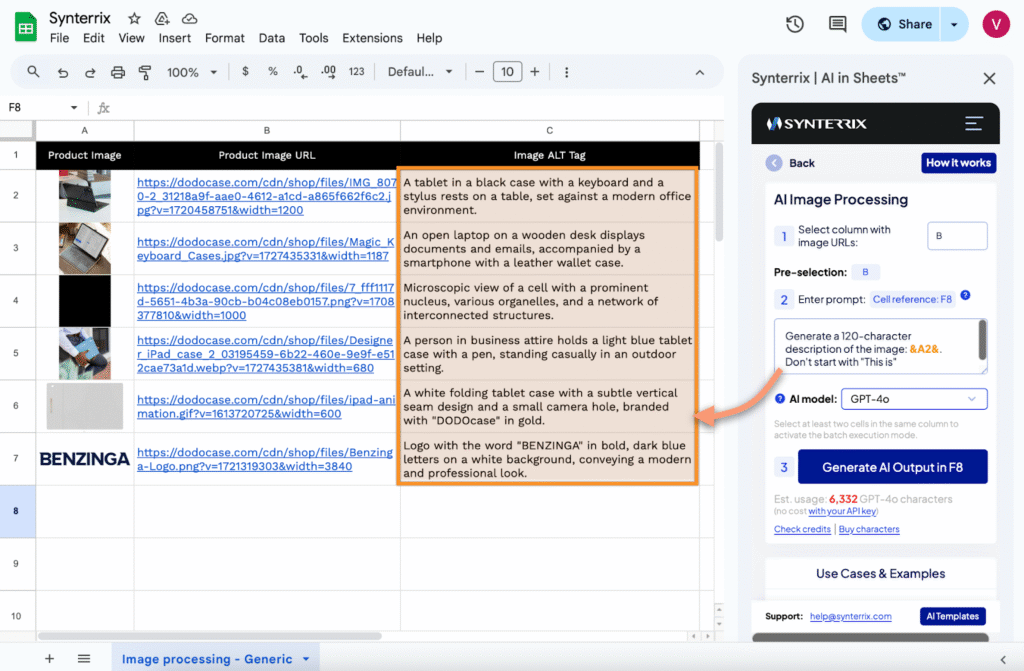Screen dimensions: 1024x671
Task: Select the paint format tool
Action: point(145,72)
